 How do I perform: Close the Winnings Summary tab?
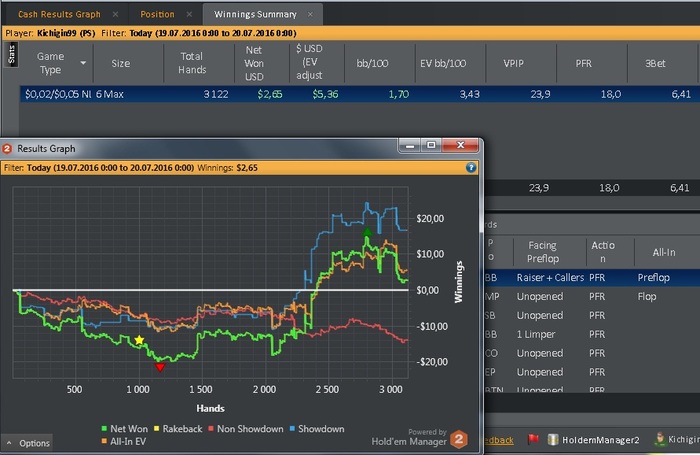coord(310,14)
